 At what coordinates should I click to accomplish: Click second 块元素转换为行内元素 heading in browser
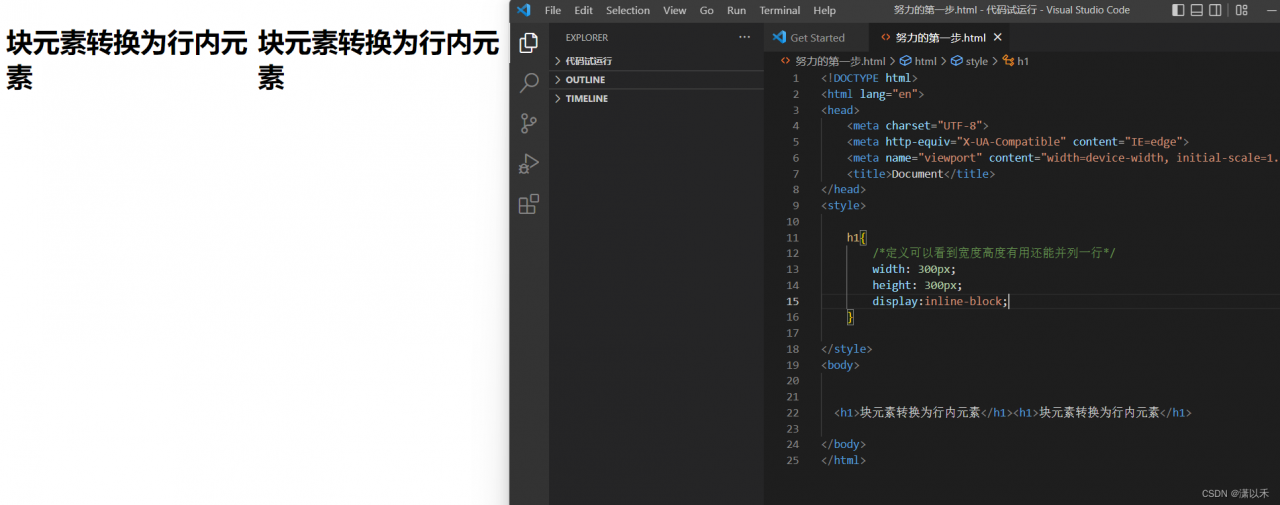378,60
